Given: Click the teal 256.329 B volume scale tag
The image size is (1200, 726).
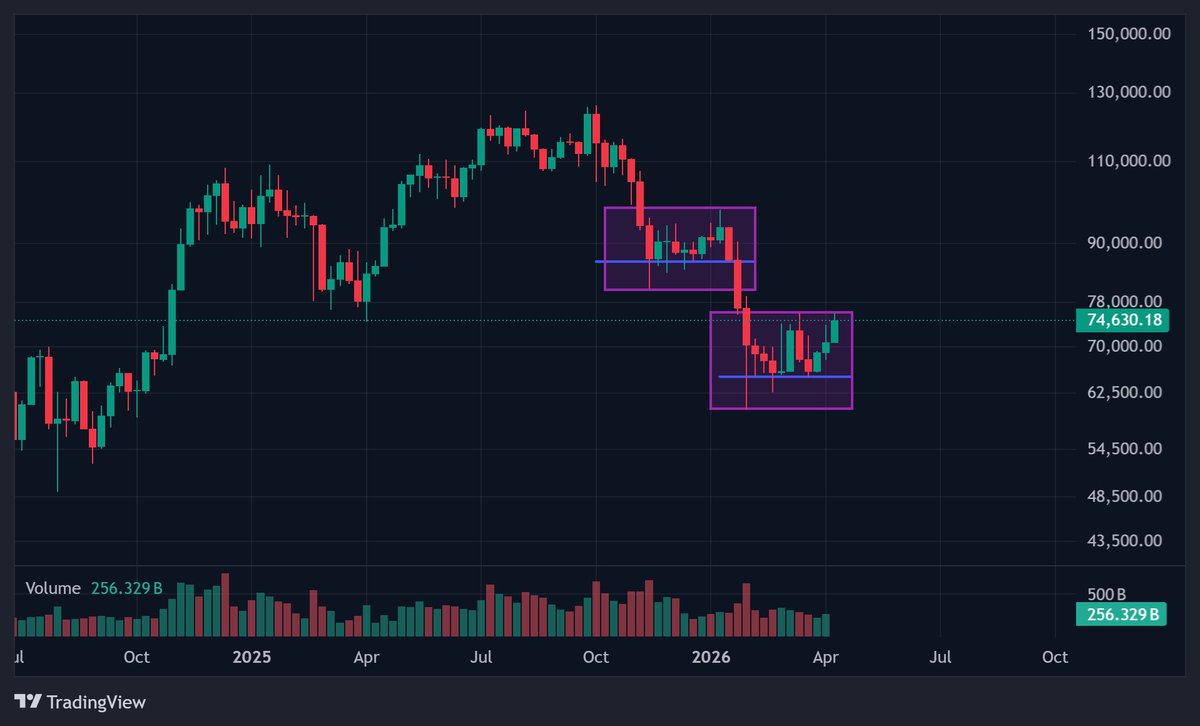Looking at the screenshot, I should (x=1119, y=614).
